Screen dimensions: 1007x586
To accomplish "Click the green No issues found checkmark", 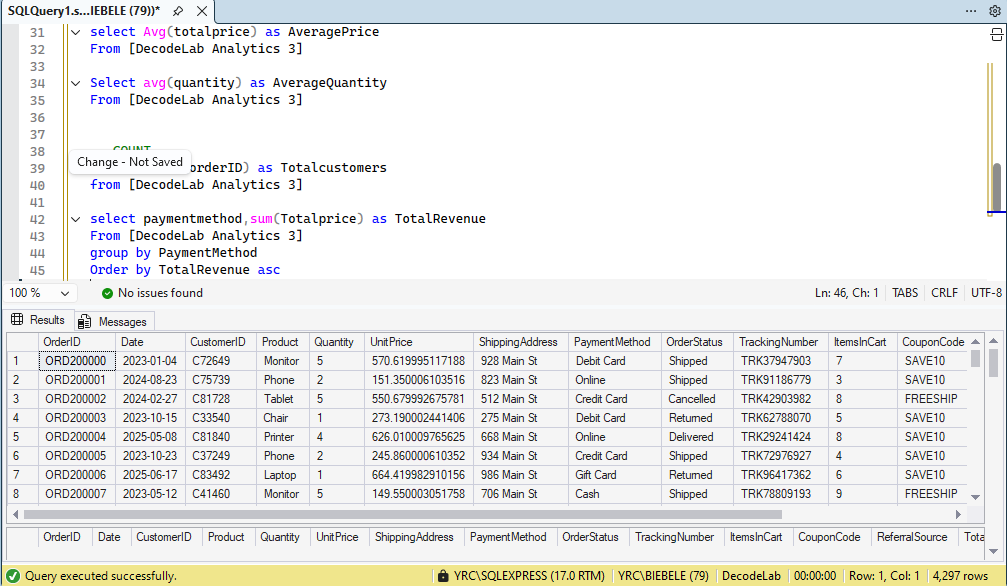I will [x=107, y=293].
